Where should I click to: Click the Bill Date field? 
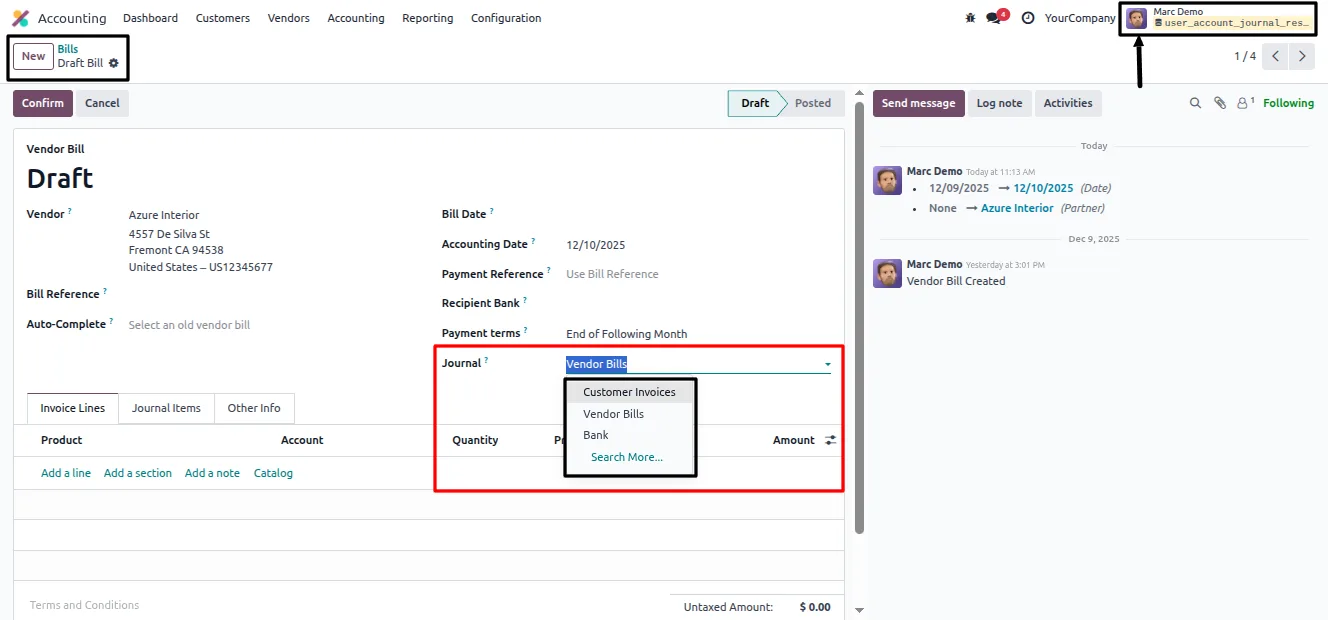pos(698,214)
